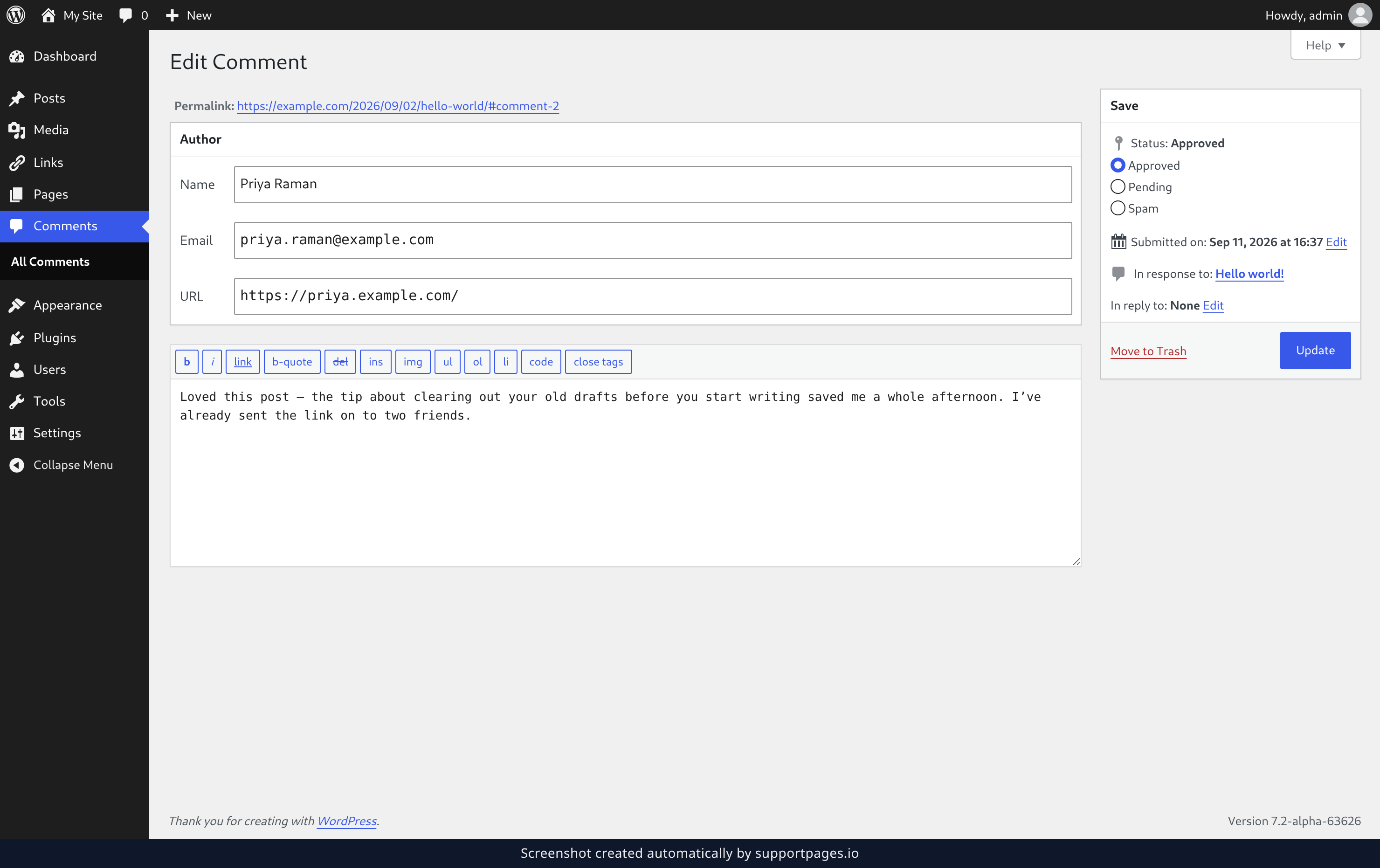Screen dimensions: 1380x868
Task: Insert b-quote tag
Action: click(x=292, y=362)
